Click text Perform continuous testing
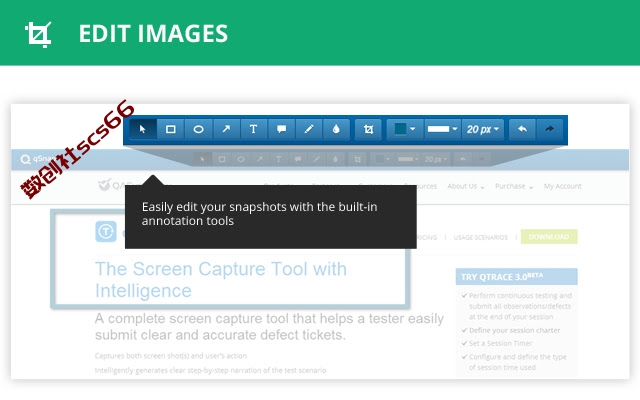Screen dimensions: 640x400 520,306
